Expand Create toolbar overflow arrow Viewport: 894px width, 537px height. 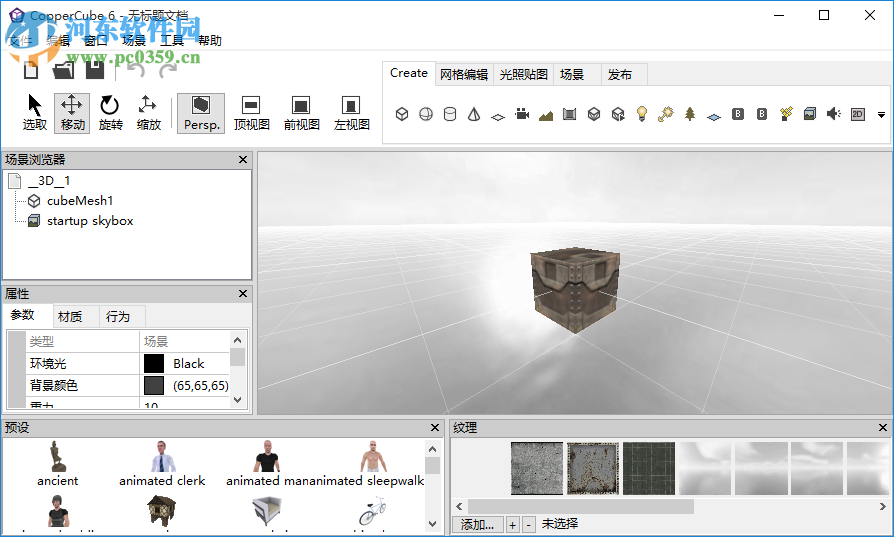881,115
